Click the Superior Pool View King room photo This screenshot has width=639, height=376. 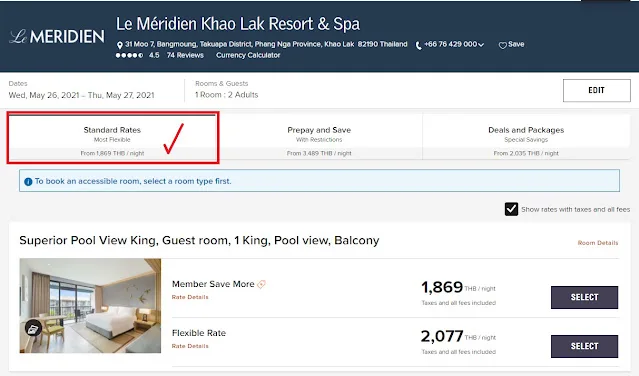coord(90,306)
